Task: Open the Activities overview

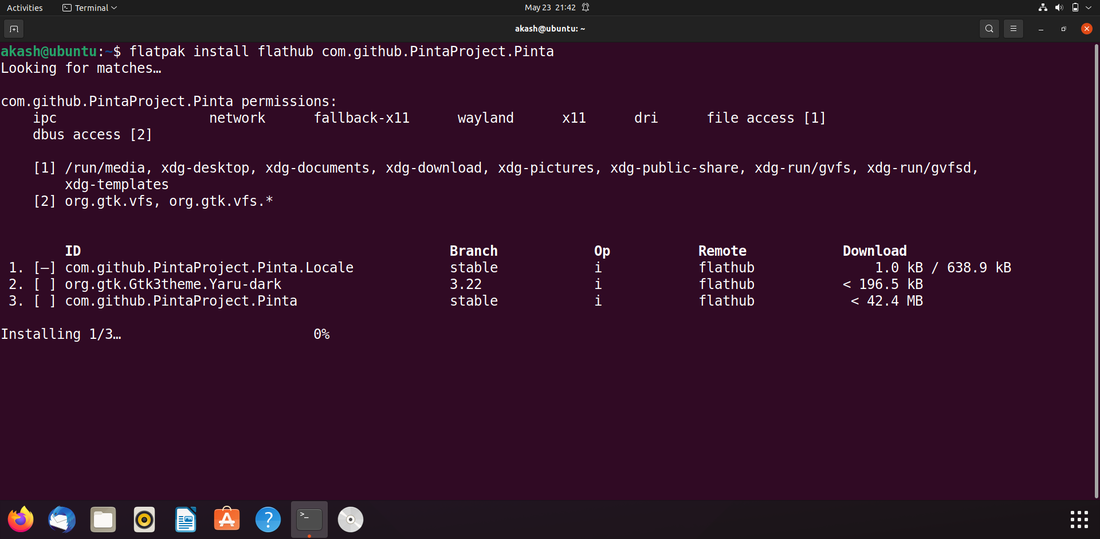Action: click(25, 7)
